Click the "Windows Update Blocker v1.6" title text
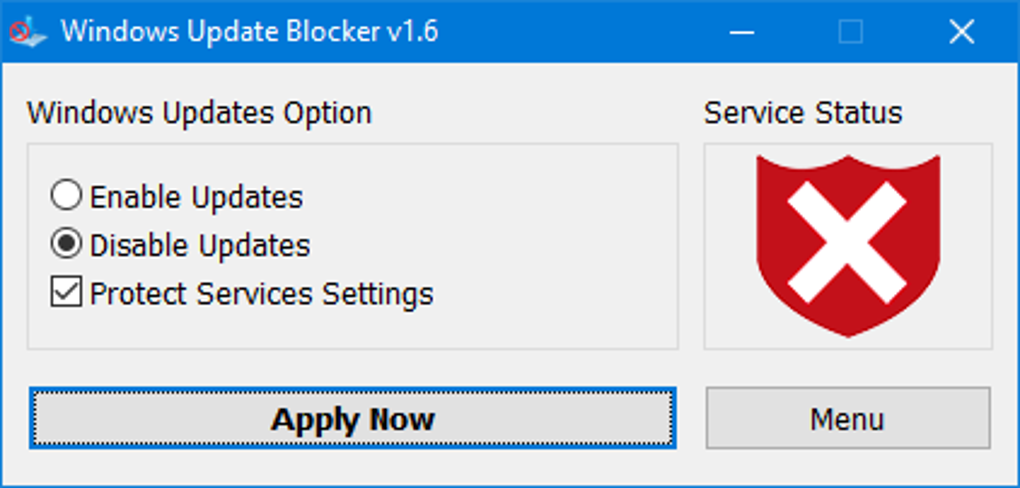 [x=249, y=32]
